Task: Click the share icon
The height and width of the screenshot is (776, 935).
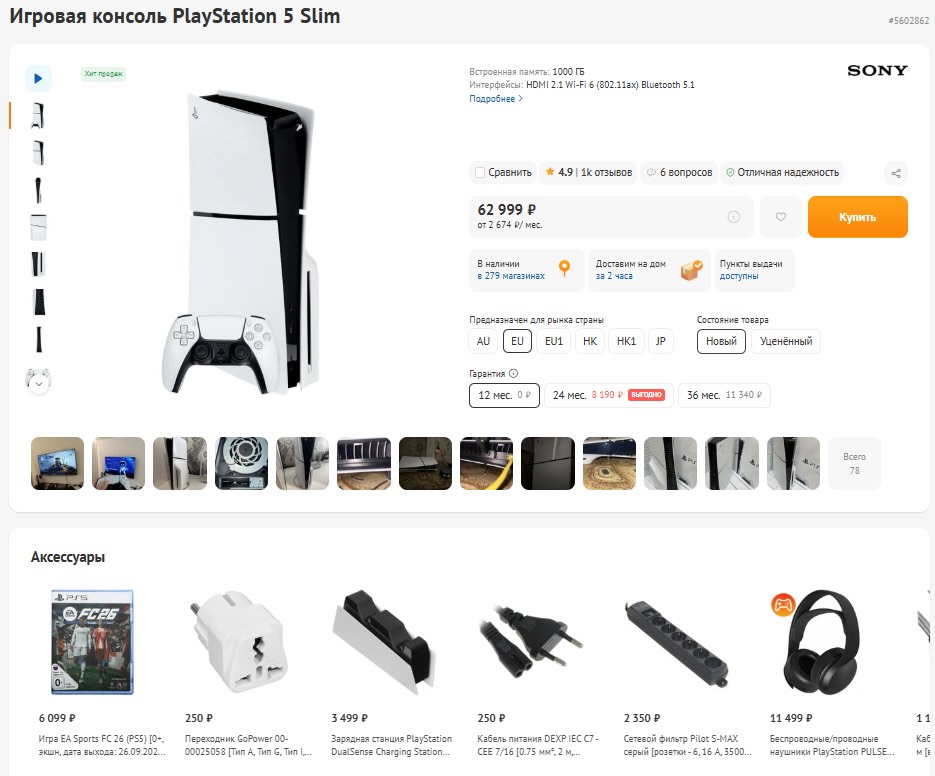Action: pos(896,174)
